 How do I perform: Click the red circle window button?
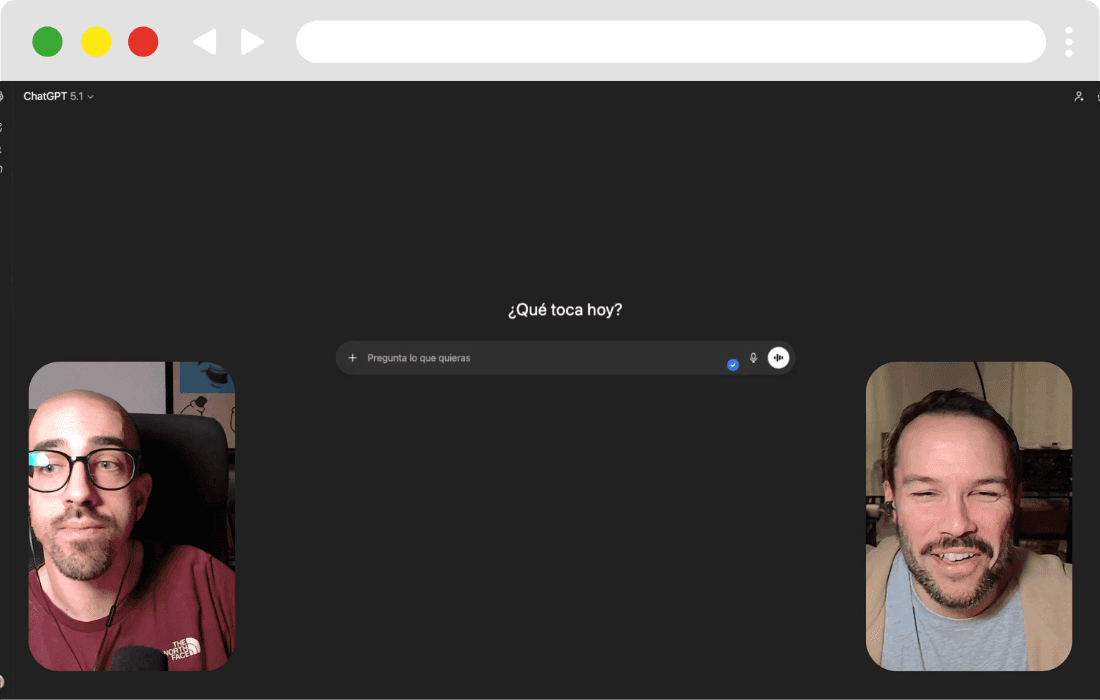[143, 41]
